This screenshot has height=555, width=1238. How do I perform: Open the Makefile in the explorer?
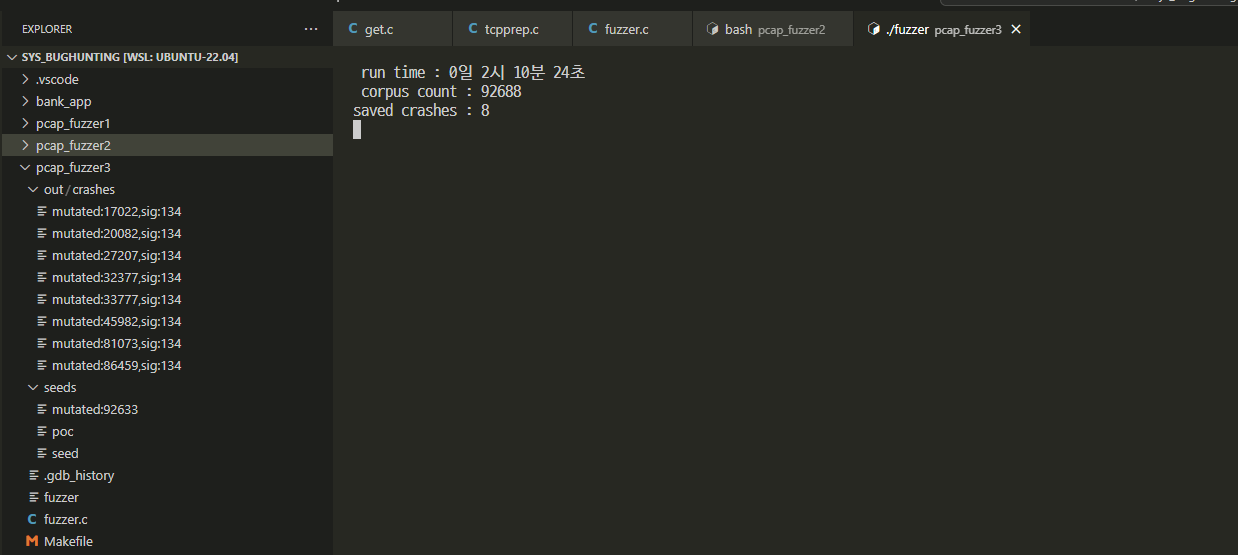point(167,541)
